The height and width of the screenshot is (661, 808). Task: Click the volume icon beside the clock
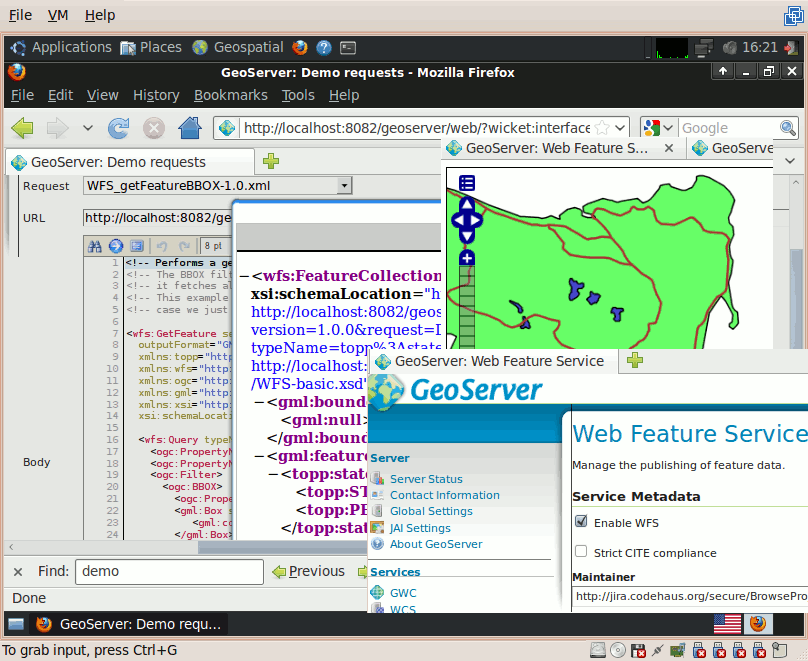(x=730, y=47)
